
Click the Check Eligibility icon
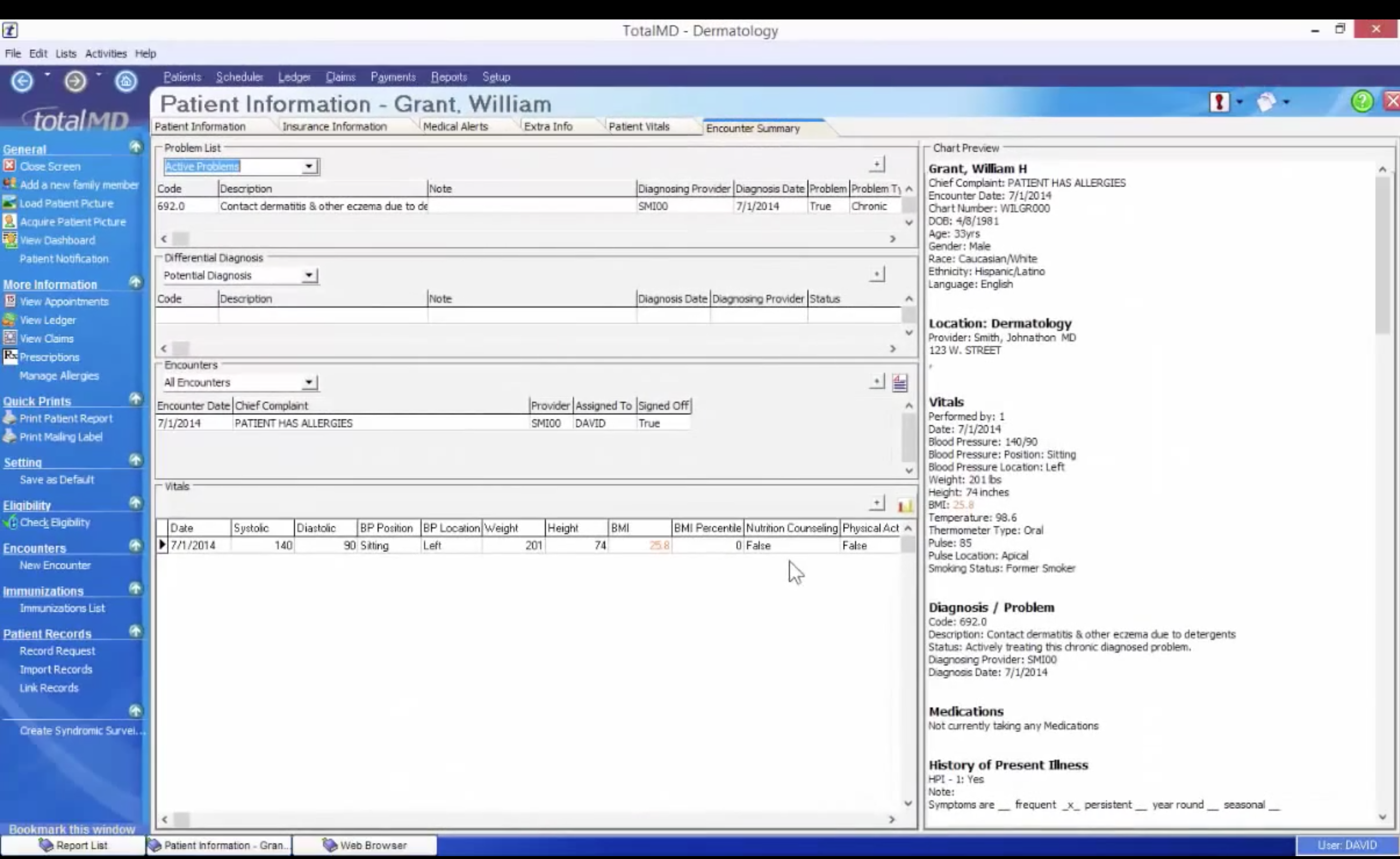10,522
